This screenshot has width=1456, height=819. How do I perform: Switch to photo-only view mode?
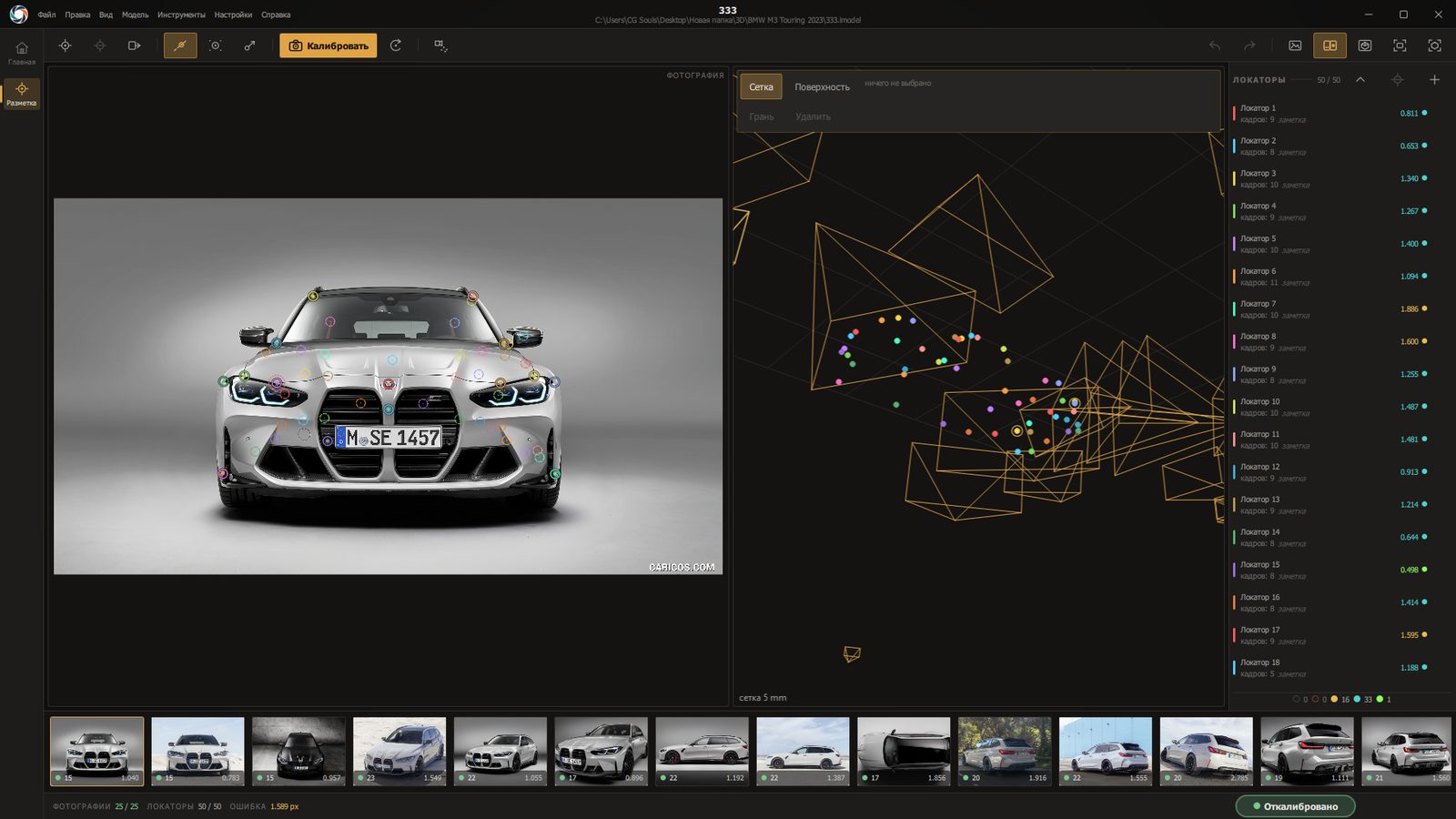[x=1295, y=45]
